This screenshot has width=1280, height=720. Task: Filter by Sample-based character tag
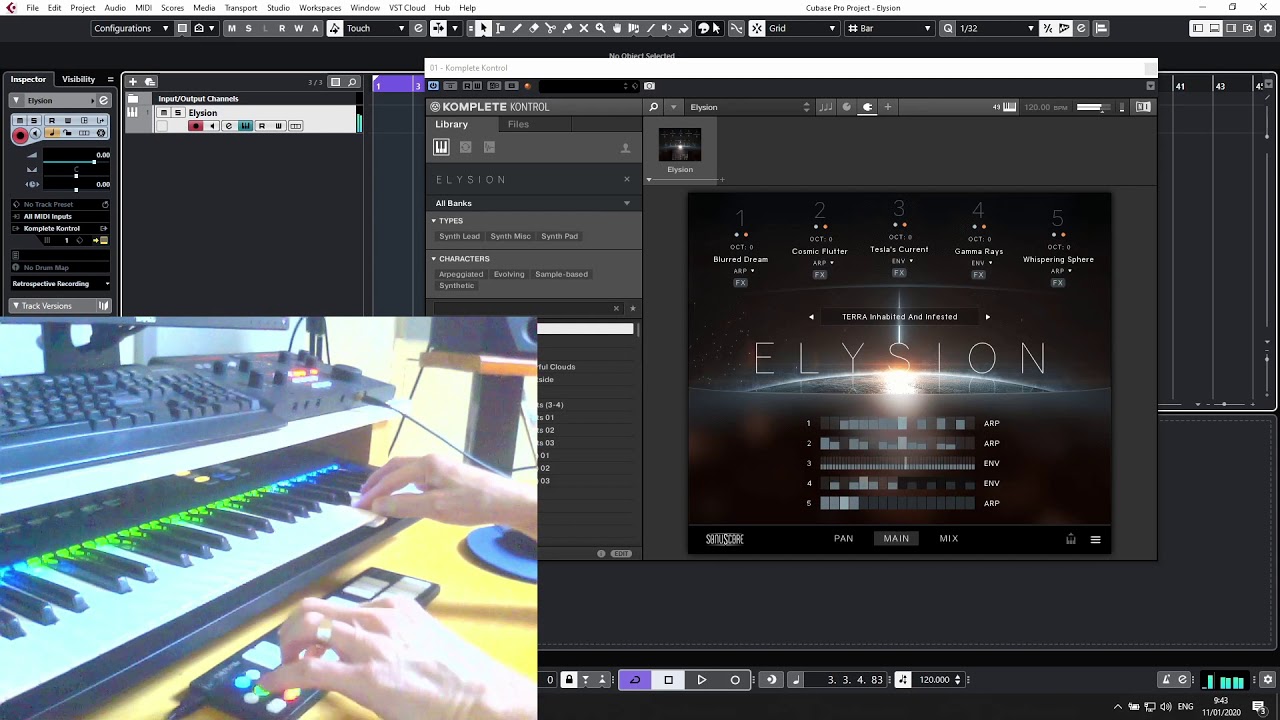pyautogui.click(x=561, y=274)
